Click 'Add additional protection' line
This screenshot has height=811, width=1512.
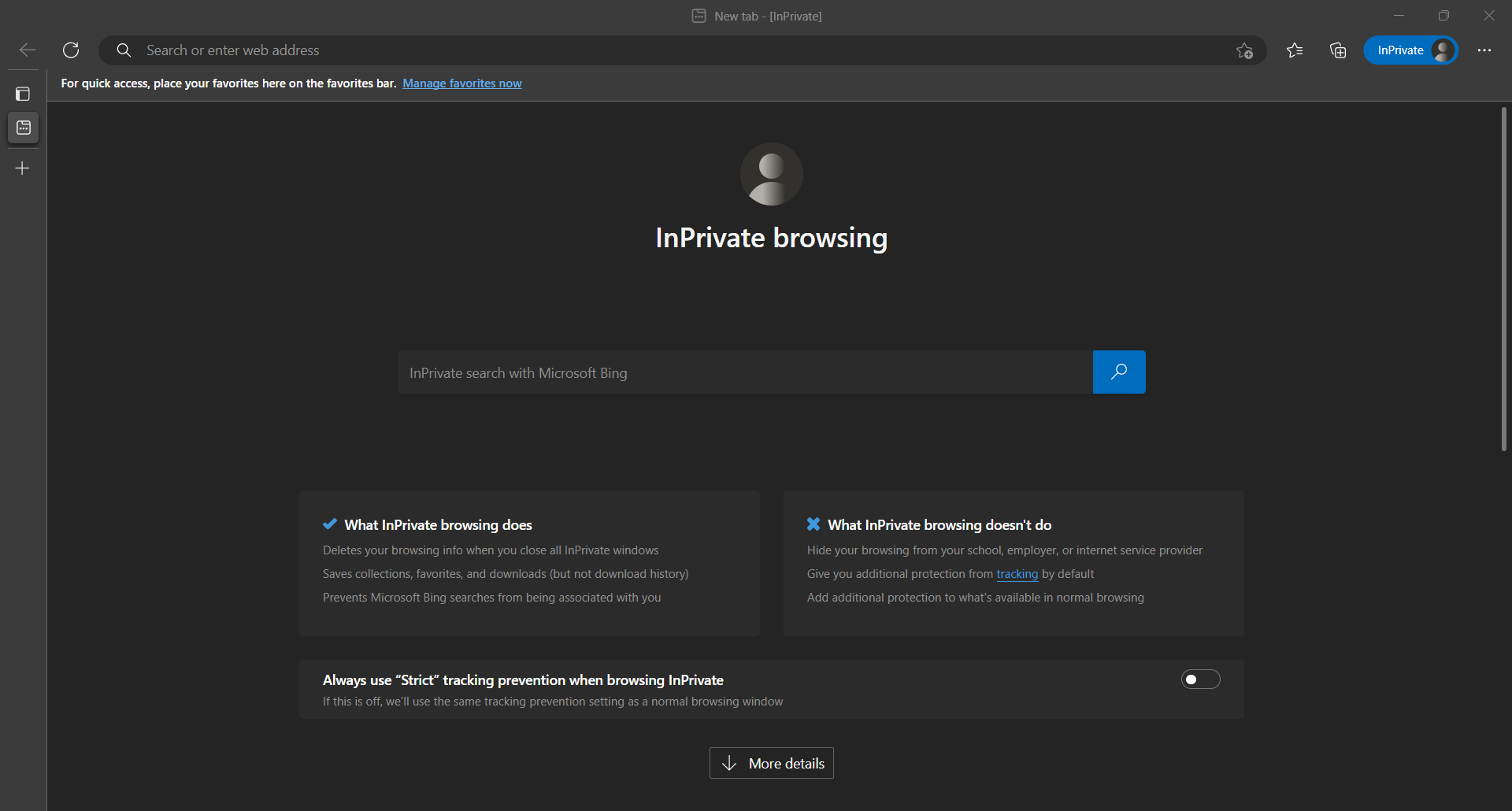pos(976,598)
